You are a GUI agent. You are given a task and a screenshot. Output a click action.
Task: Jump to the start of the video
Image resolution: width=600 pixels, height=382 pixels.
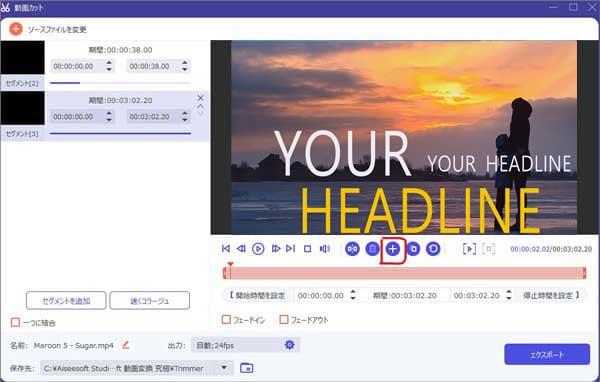click(x=226, y=249)
